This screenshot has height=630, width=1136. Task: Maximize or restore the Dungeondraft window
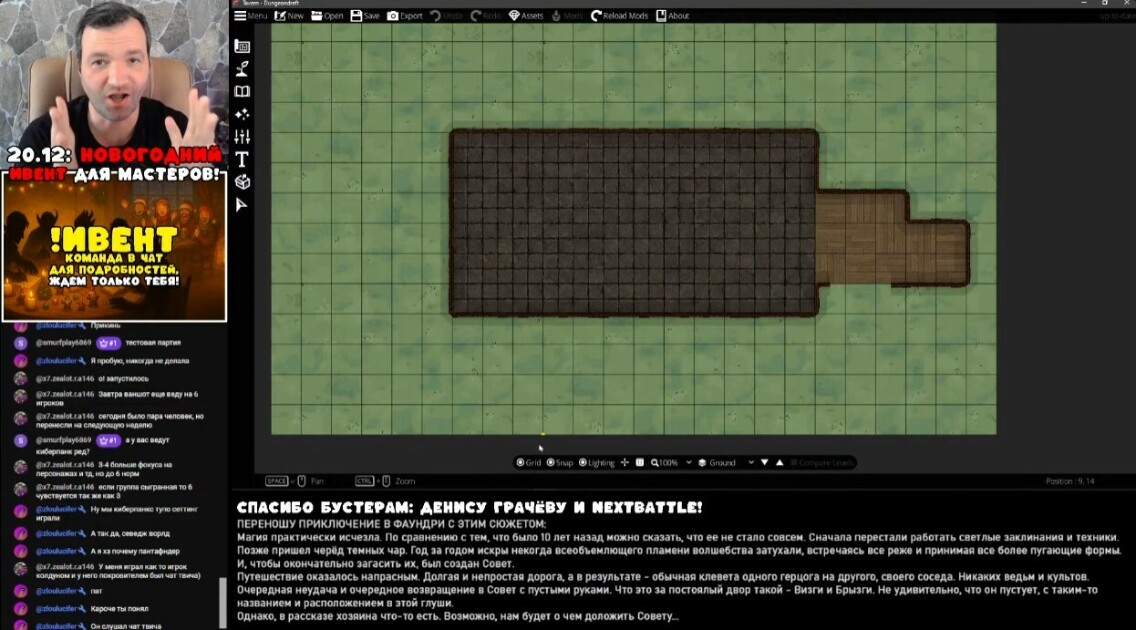1104,4
